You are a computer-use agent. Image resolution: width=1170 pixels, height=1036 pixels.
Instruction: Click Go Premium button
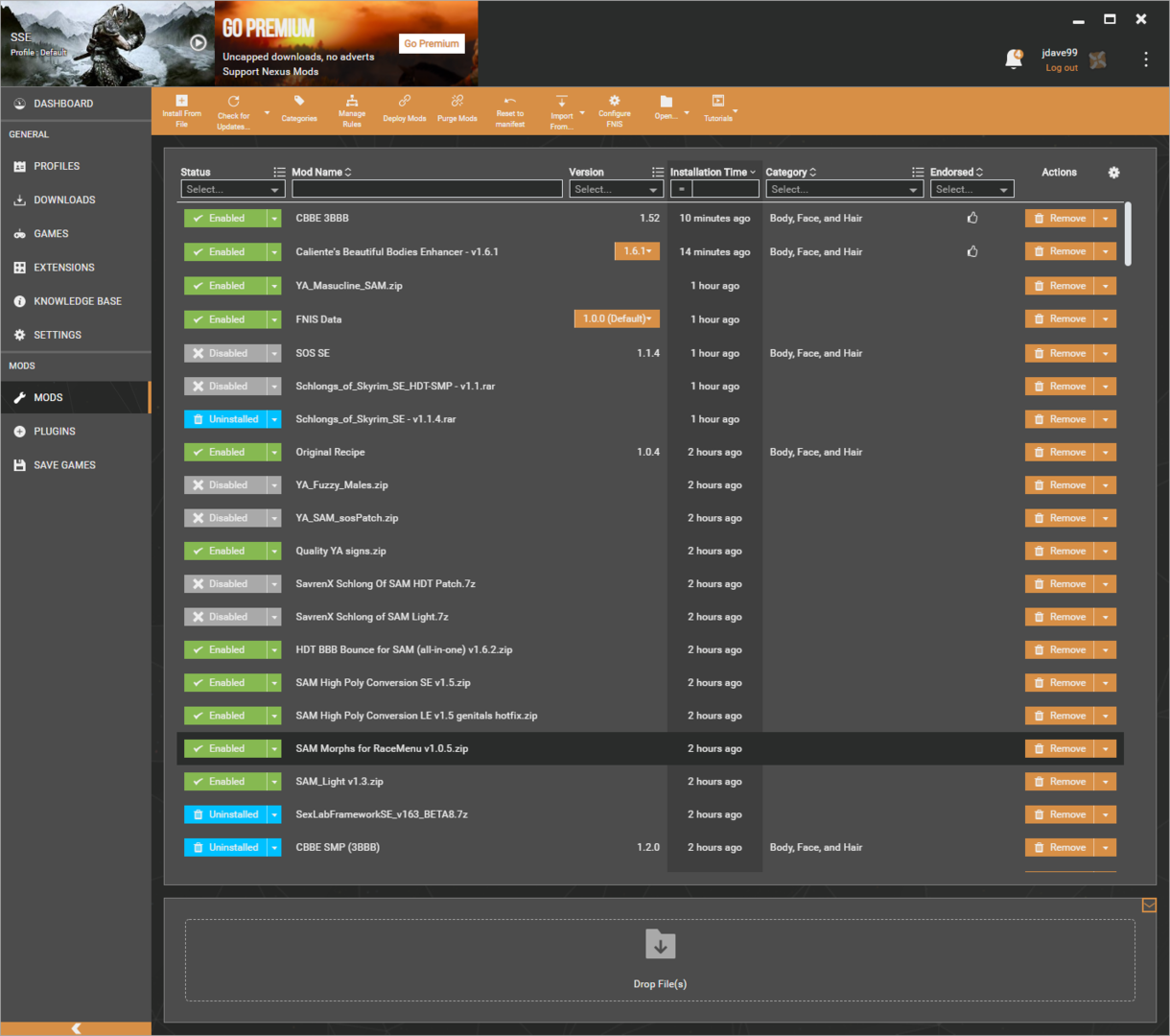(x=432, y=43)
